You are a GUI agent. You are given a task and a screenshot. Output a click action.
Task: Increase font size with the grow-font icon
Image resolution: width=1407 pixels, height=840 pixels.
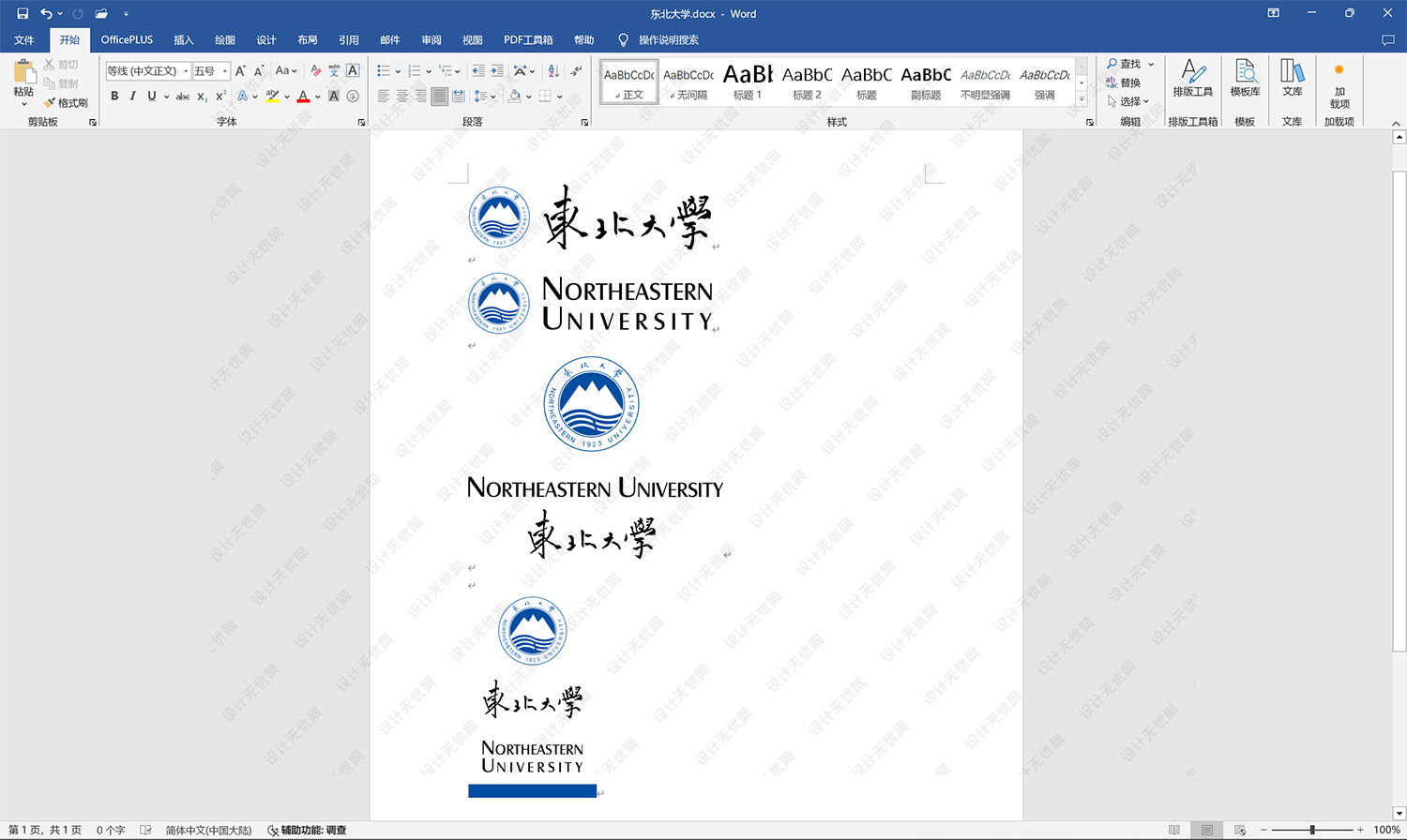pos(241,70)
